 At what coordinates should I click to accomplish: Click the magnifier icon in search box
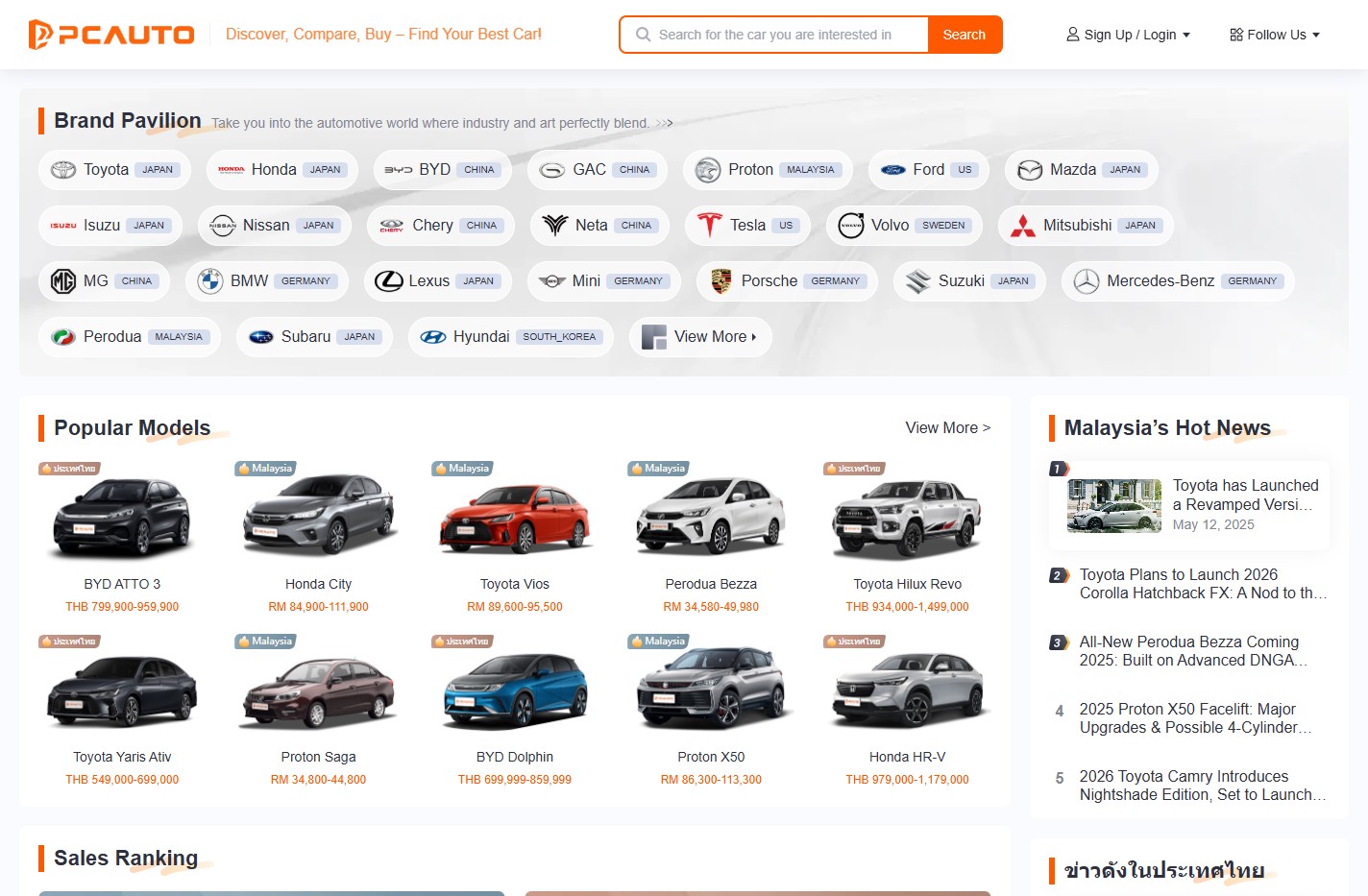coord(643,35)
